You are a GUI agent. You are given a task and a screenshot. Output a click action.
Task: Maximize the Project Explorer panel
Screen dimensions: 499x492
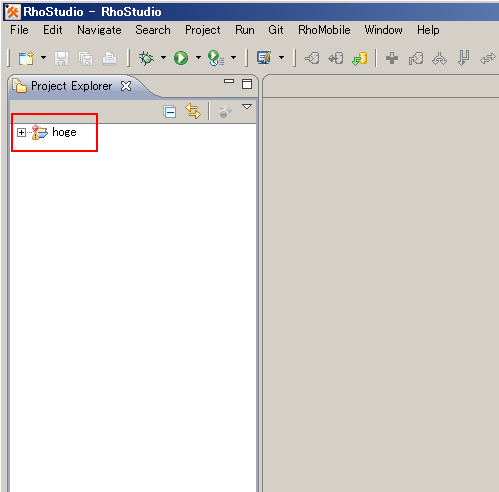[x=247, y=84]
